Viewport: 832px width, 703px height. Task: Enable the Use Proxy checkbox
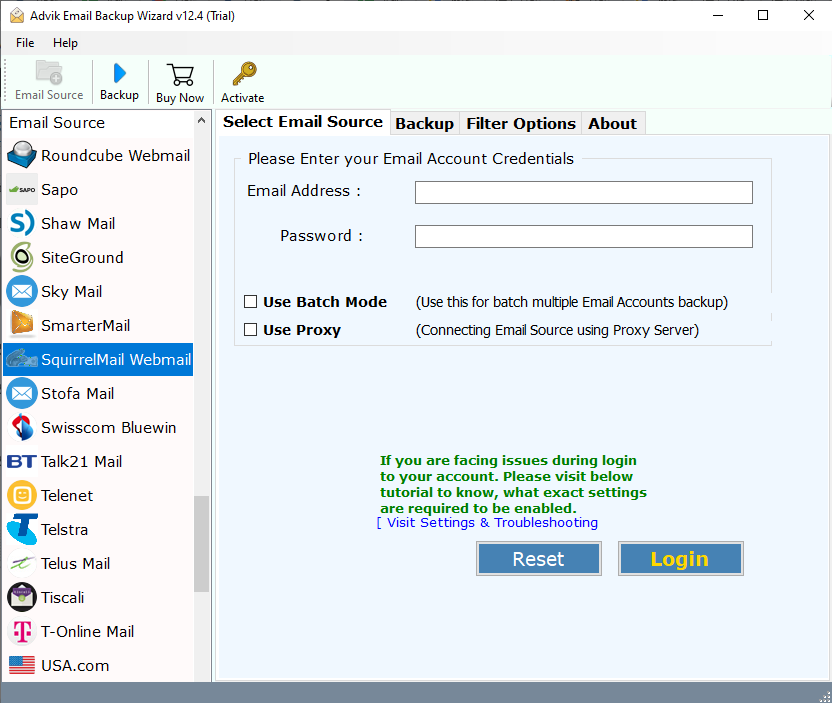tap(250, 330)
